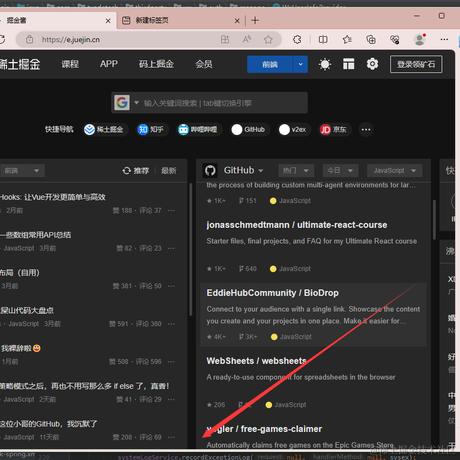Click the Google search engine icon
Screen dimensions: 460x460
(122, 103)
